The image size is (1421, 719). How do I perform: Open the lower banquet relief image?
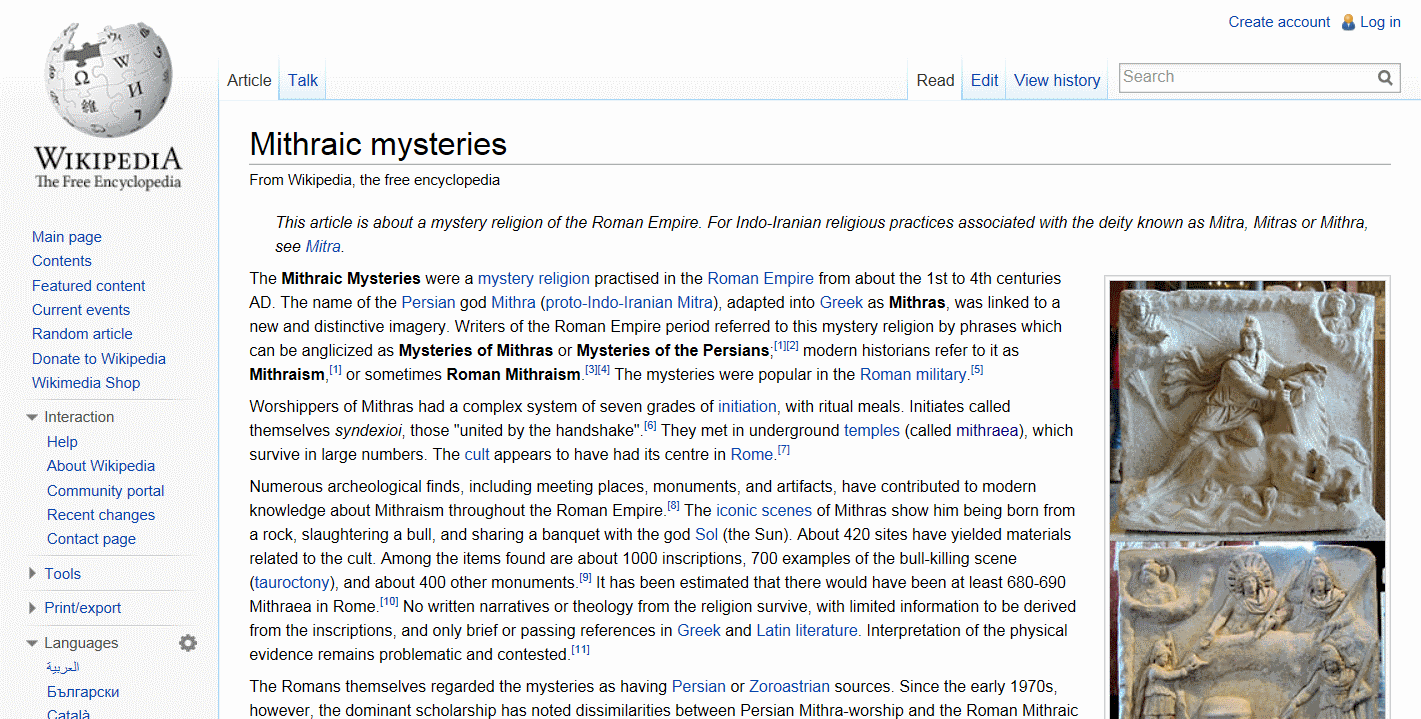tap(1247, 630)
